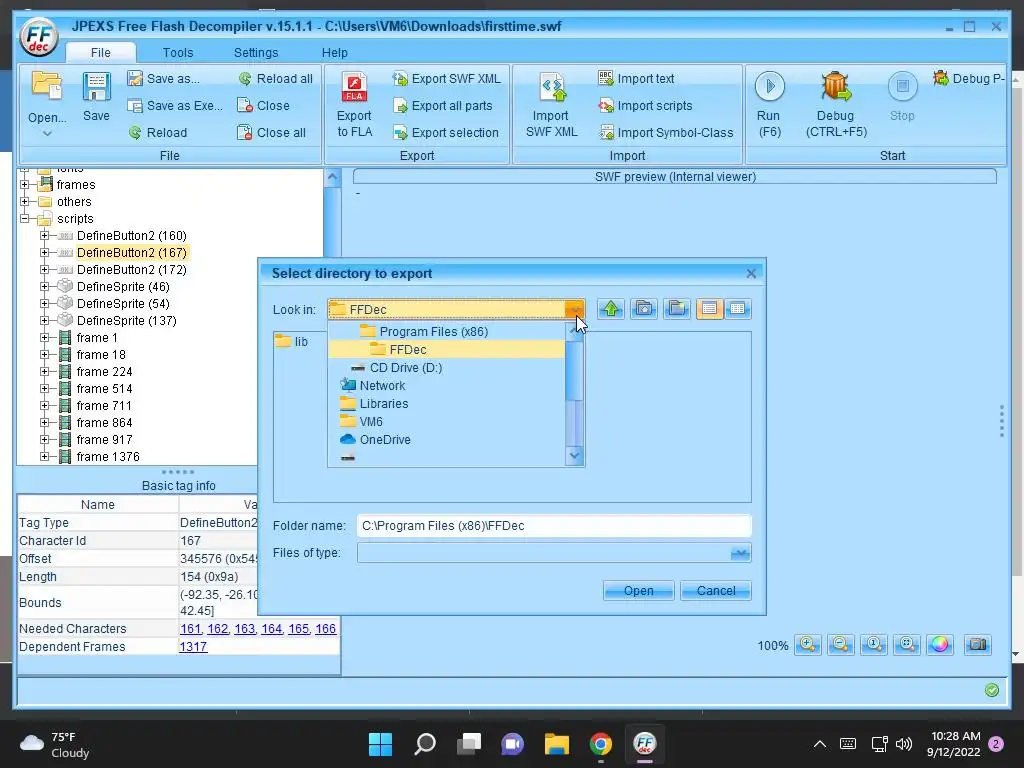Run the SWF with the Run (F6) button
Image resolution: width=1024 pixels, height=768 pixels.
tap(769, 86)
